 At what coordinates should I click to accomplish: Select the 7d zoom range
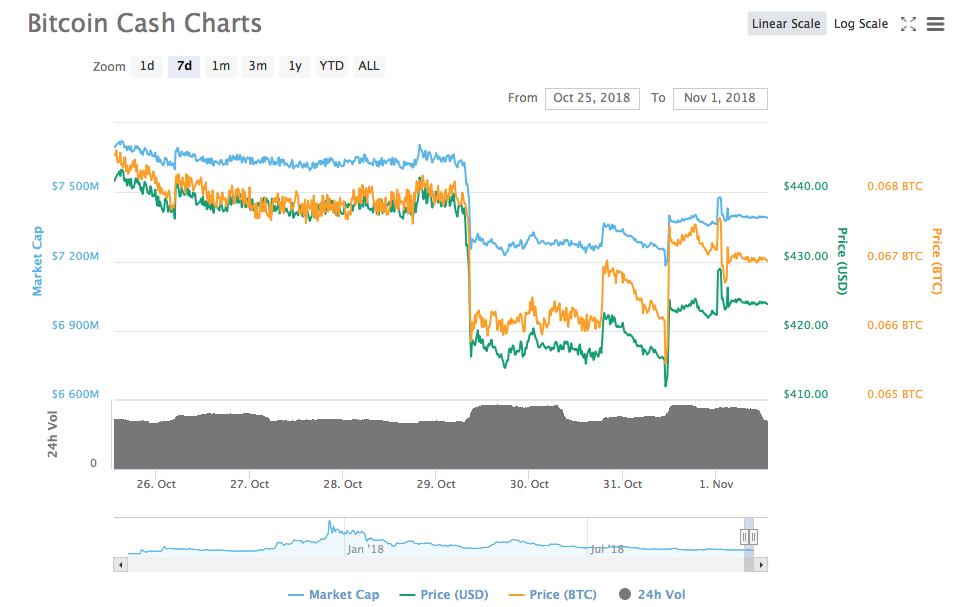coord(184,67)
